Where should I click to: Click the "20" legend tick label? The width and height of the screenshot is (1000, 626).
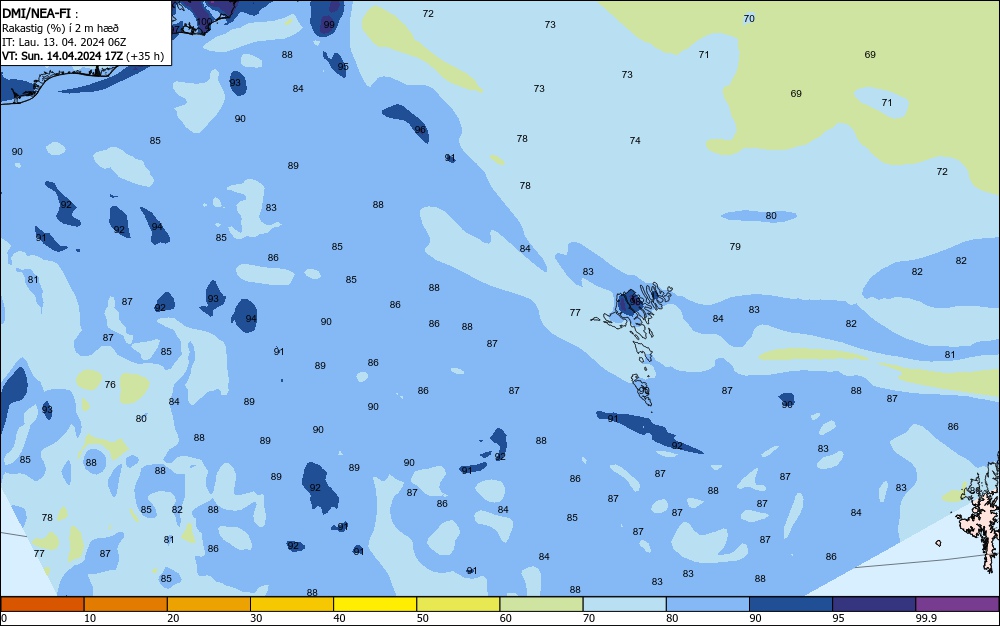pyautogui.click(x=173, y=618)
